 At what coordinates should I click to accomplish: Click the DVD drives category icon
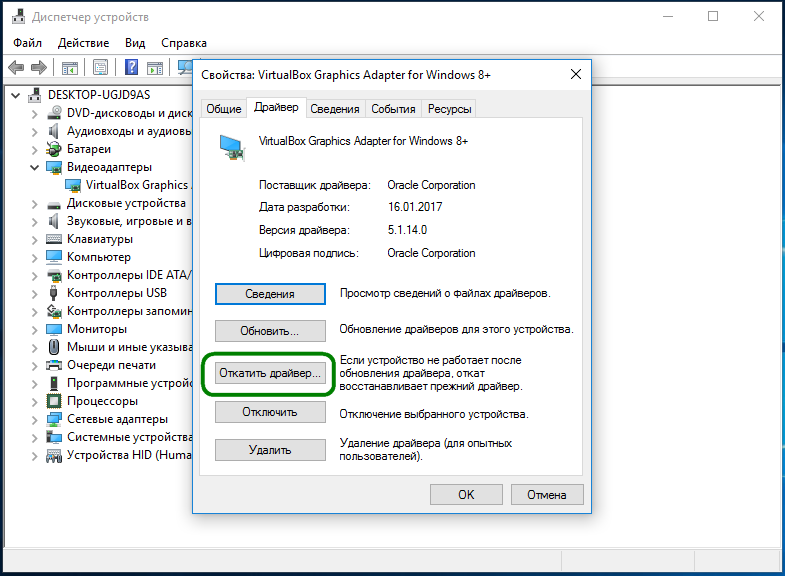click(54, 113)
